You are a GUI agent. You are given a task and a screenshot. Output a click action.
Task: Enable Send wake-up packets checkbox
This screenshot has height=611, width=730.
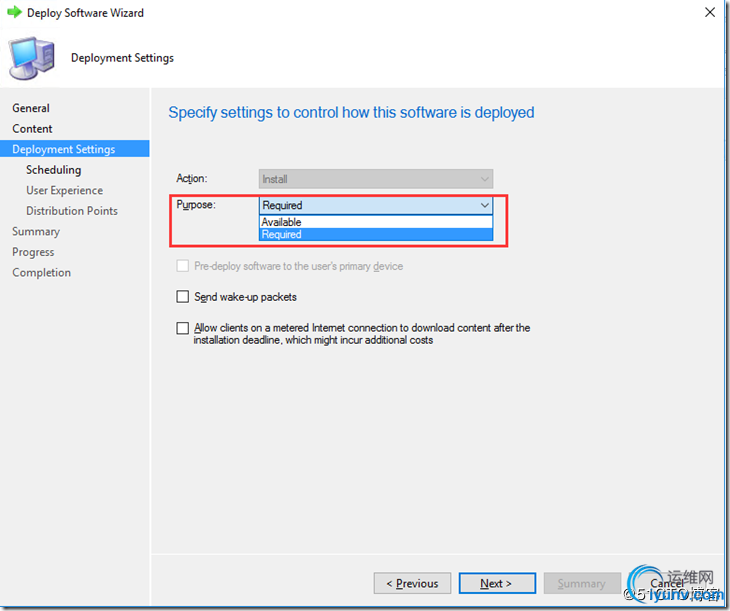coord(182,297)
